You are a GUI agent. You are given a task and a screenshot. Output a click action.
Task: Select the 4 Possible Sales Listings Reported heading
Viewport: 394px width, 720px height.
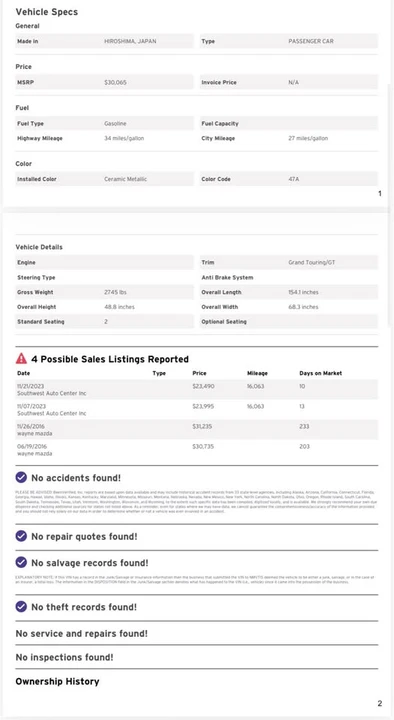(x=110, y=359)
